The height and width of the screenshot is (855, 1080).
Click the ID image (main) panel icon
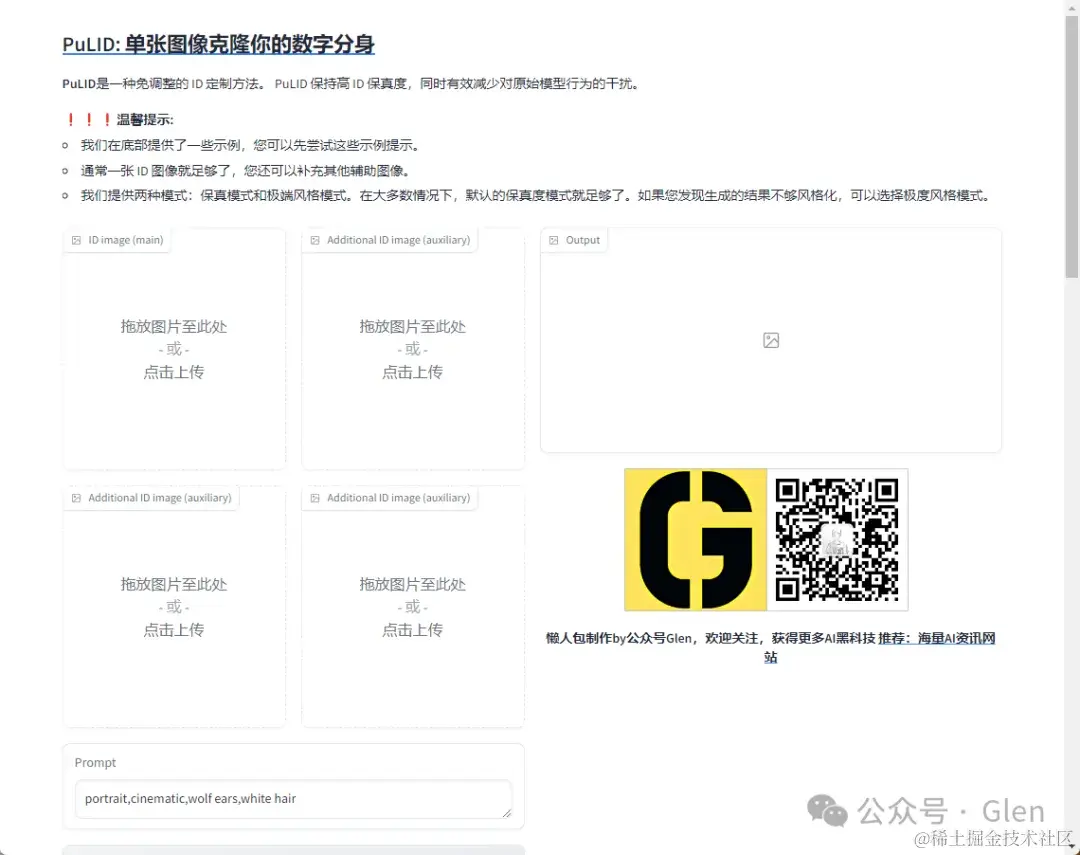tap(78, 240)
